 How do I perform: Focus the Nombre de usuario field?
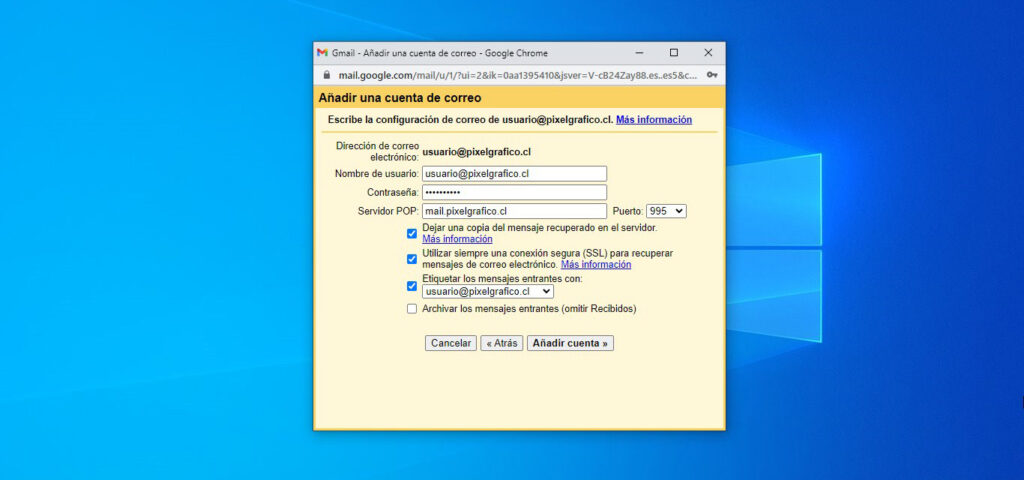514,174
